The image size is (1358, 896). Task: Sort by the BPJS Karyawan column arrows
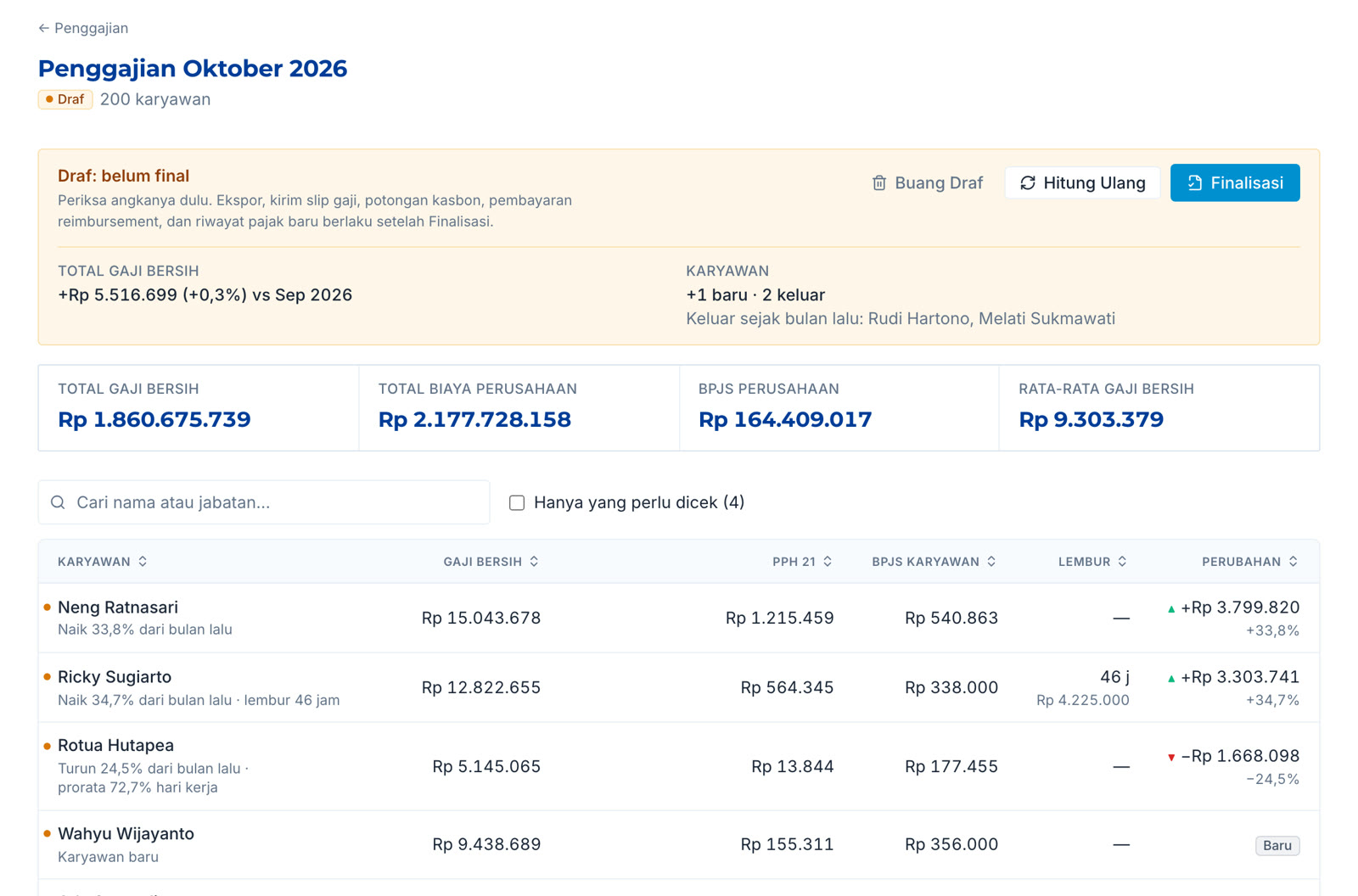pos(991,562)
